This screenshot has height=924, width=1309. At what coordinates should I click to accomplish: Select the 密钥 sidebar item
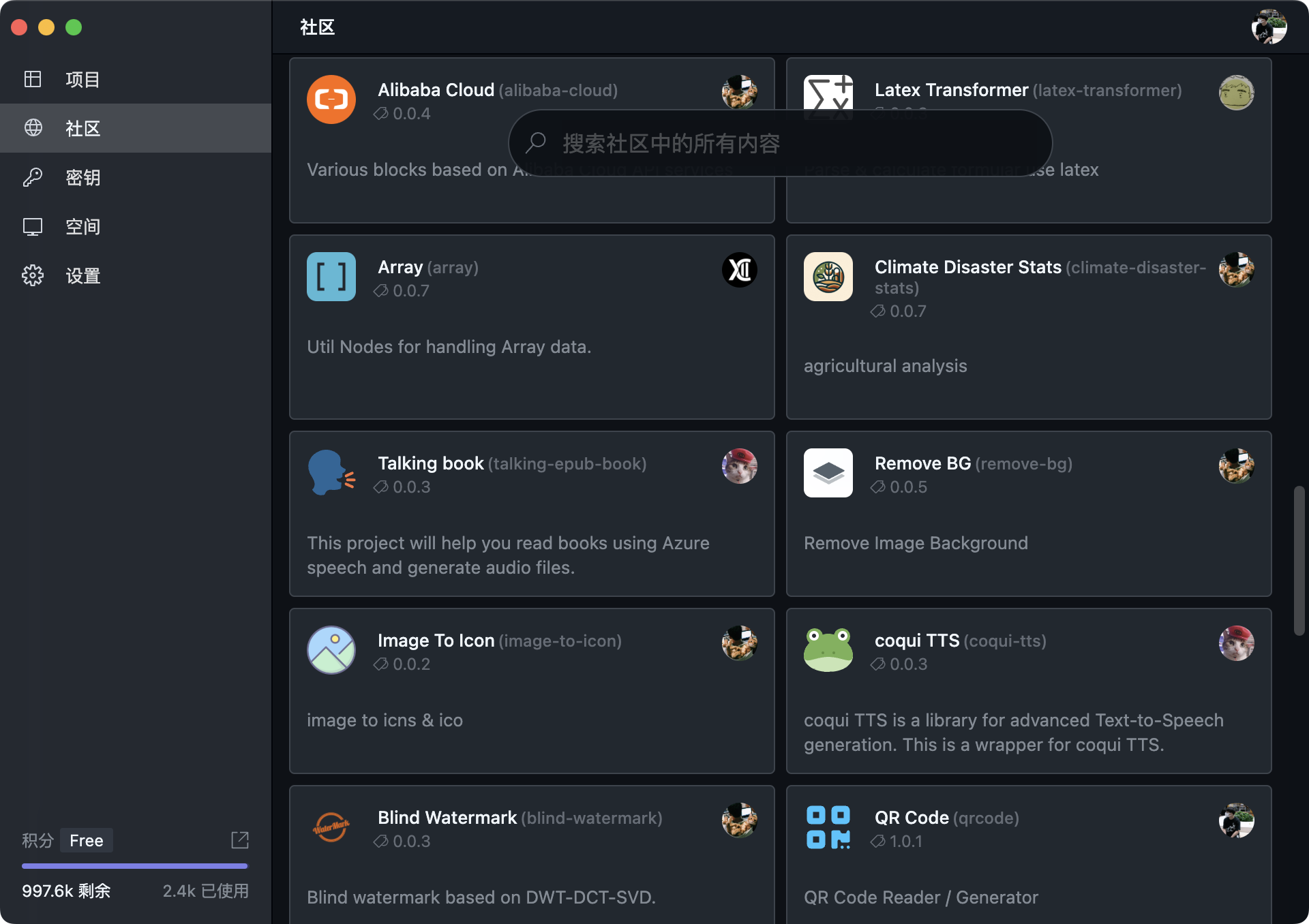82,178
